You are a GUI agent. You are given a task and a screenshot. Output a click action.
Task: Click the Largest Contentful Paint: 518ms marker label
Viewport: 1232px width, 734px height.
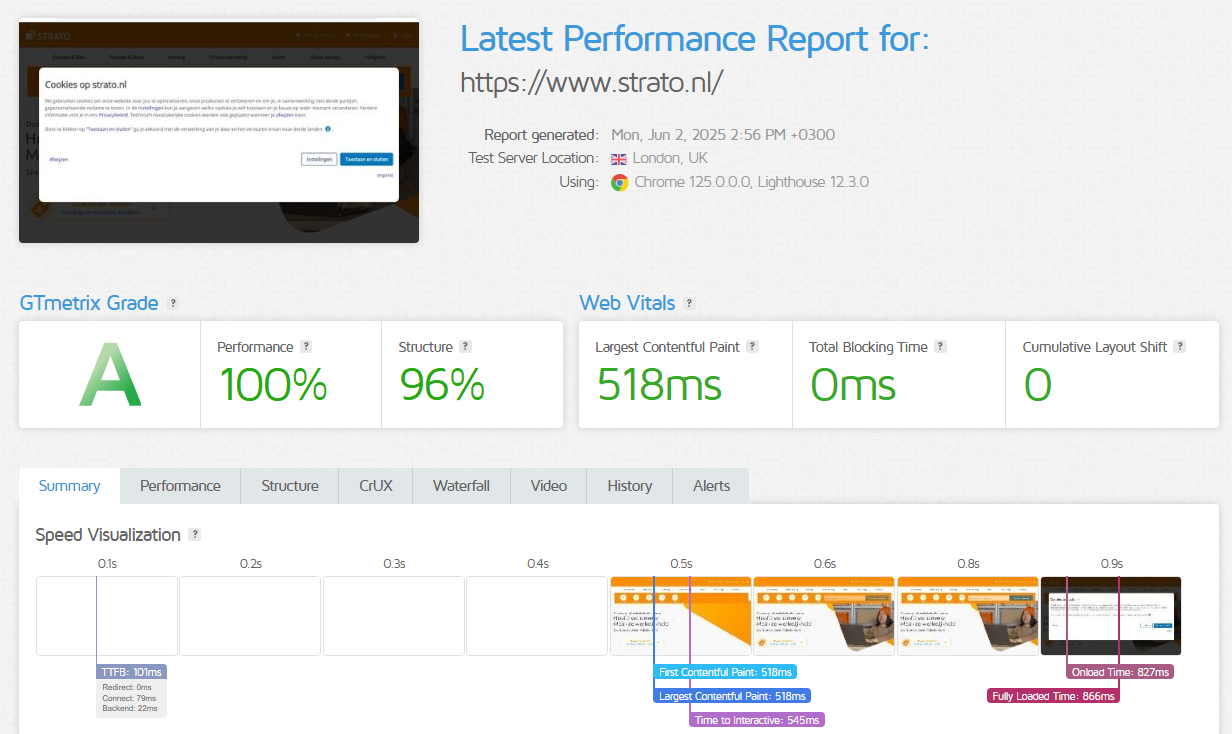pyautogui.click(x=732, y=695)
